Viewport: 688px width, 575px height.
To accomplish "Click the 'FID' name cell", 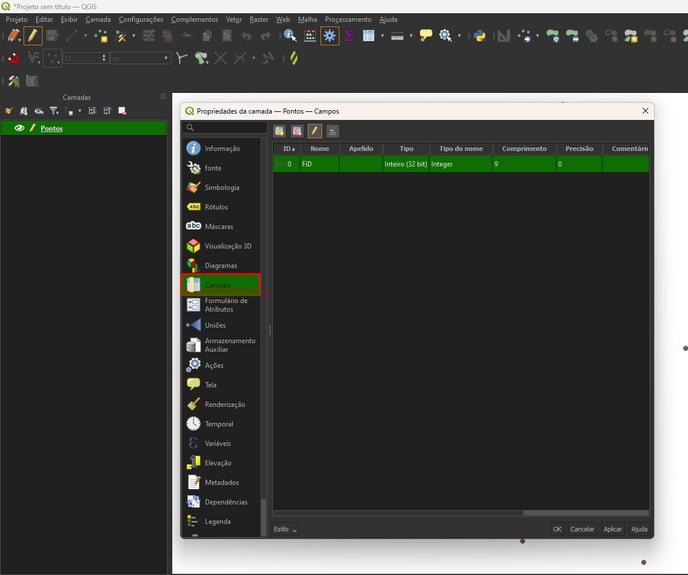I will (x=319, y=164).
